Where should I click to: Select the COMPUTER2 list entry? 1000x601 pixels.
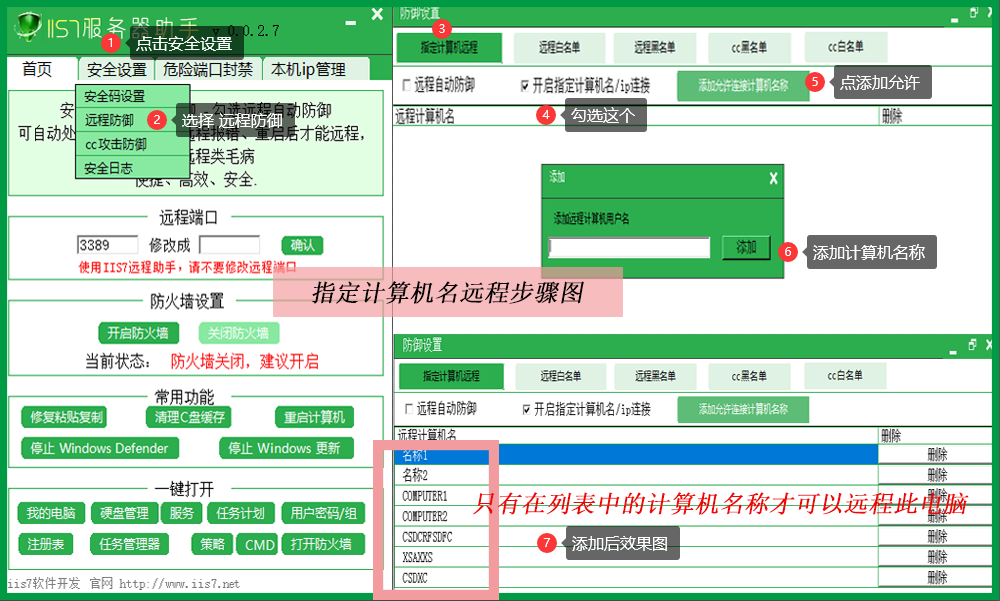pos(636,516)
